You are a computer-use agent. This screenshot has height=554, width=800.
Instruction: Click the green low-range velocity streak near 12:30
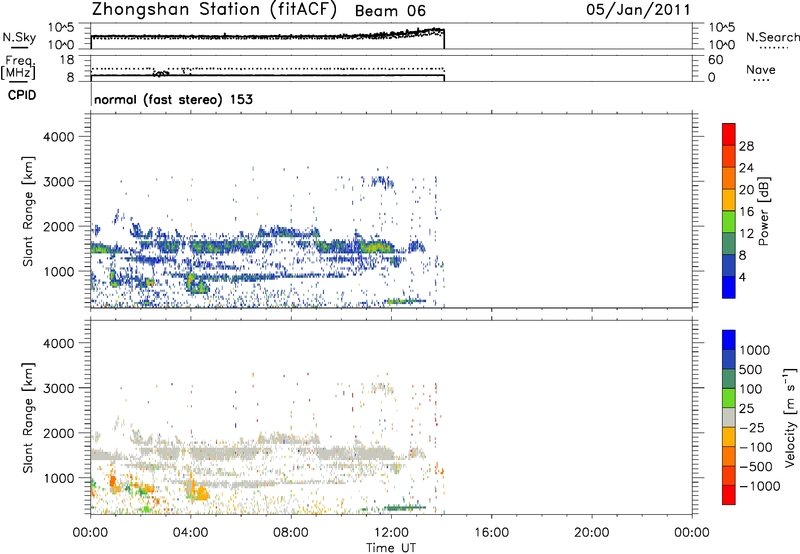pyautogui.click(x=406, y=508)
